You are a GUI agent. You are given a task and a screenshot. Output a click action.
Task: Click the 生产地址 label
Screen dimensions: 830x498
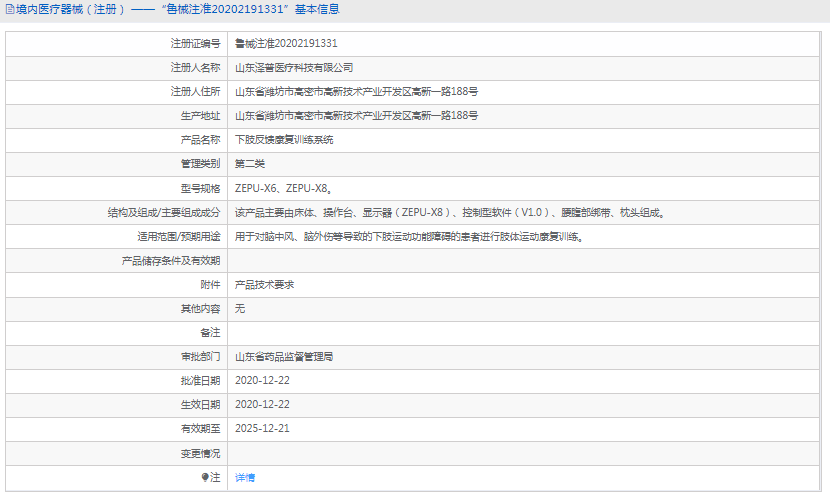[200, 115]
